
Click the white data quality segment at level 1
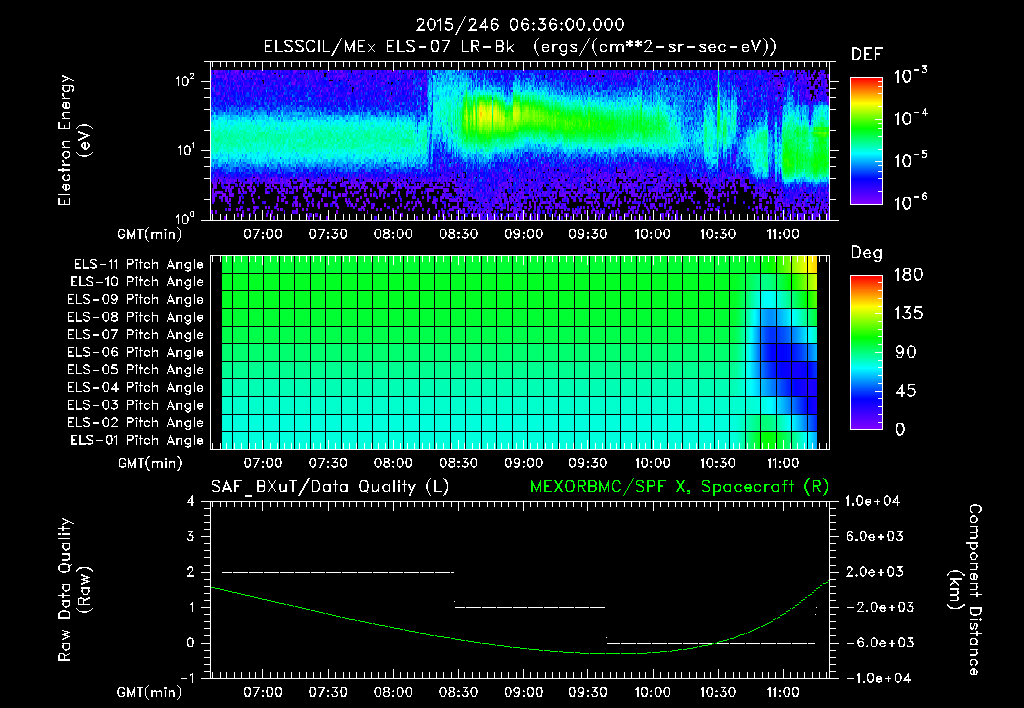point(530,607)
